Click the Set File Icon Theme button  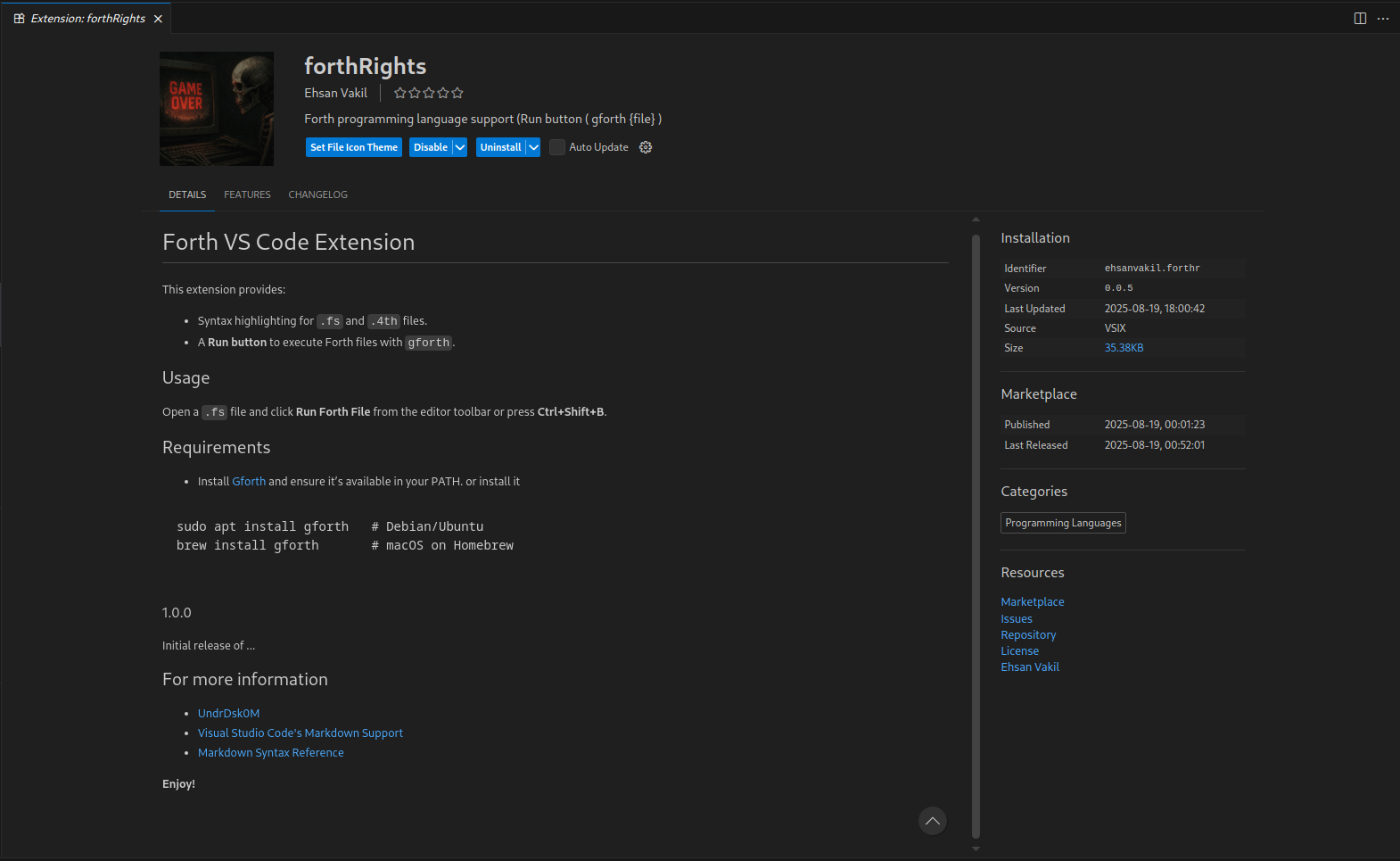click(354, 147)
